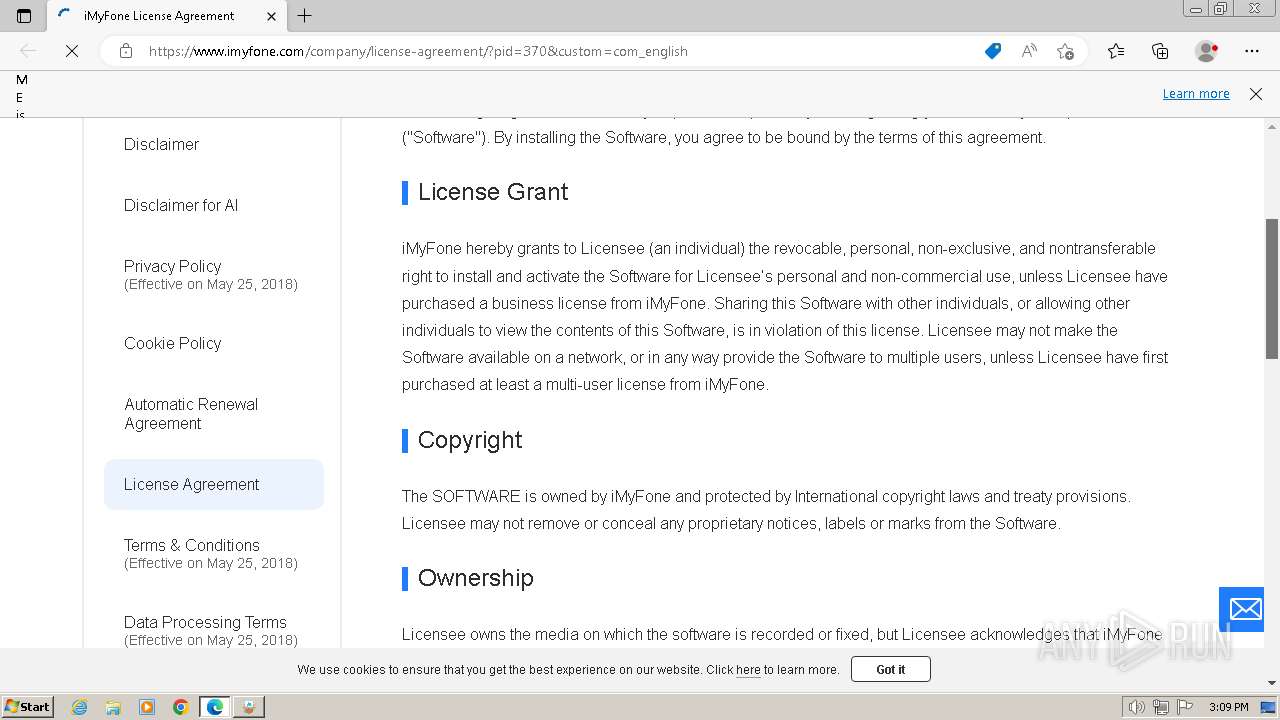Viewport: 1280px width, 720px height.
Task: Open media player taskbar icon
Action: [147, 707]
